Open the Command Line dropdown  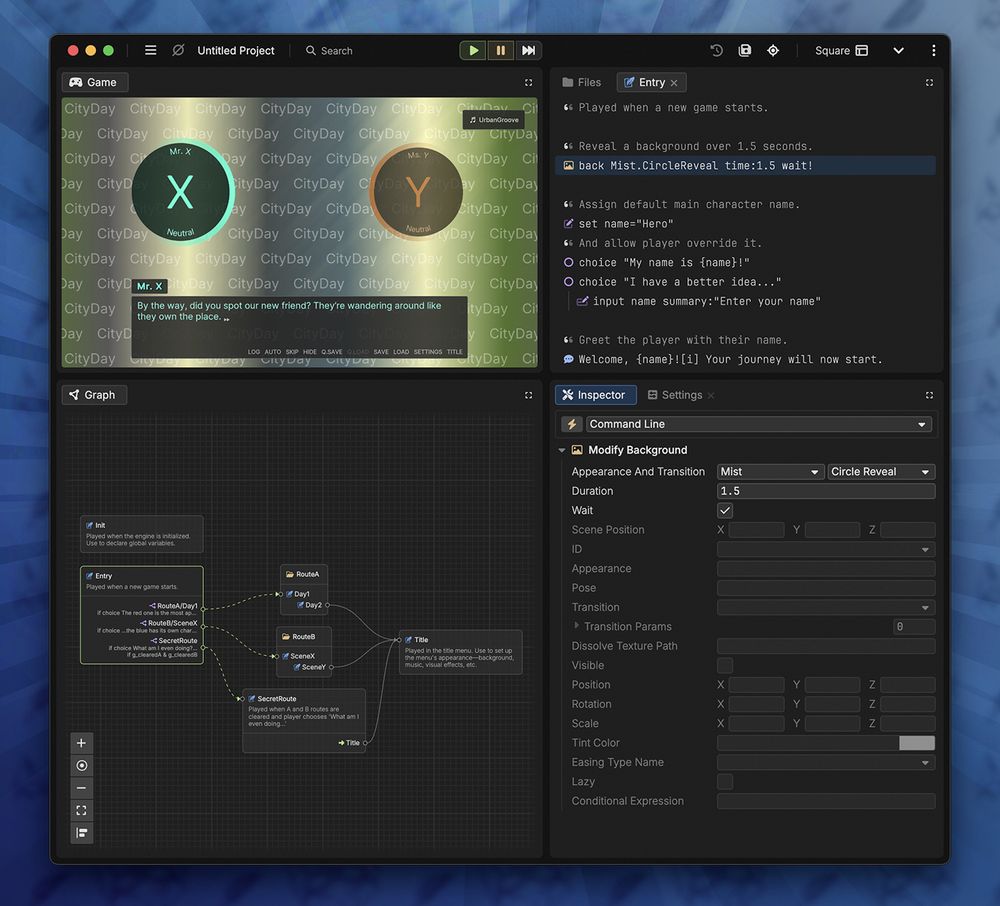click(x=759, y=424)
